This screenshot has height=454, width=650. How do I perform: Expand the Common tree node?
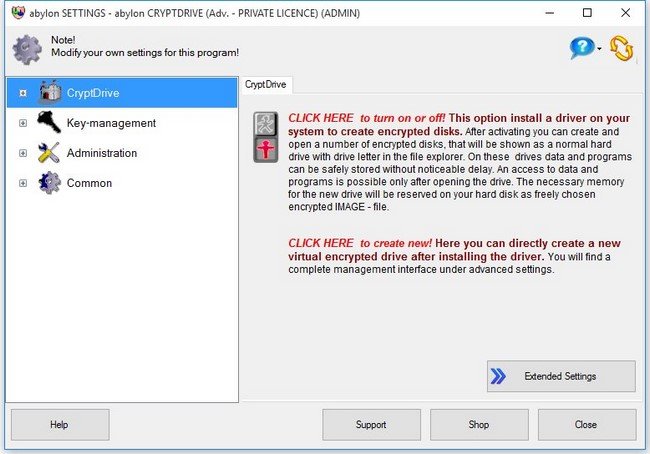click(23, 183)
